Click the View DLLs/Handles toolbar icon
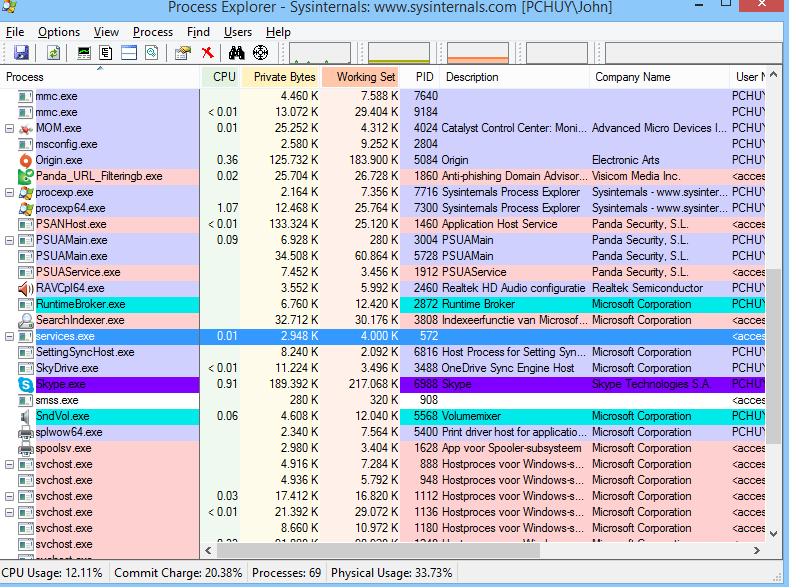The height and width of the screenshot is (587, 789). [151, 52]
